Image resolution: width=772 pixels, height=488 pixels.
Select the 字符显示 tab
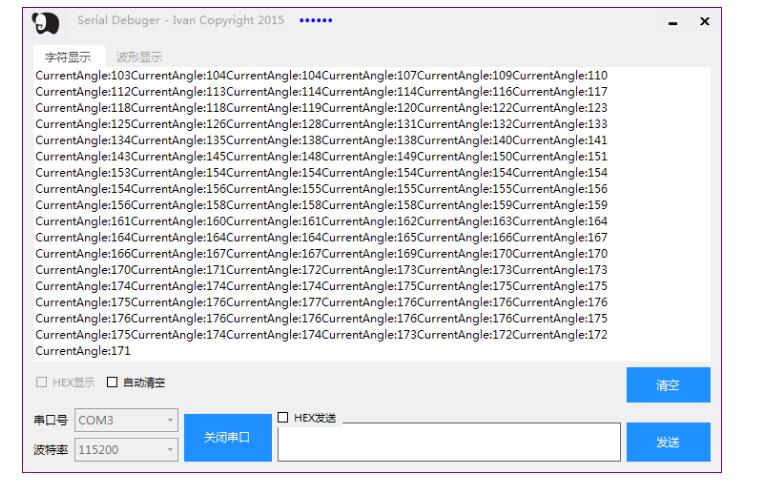(x=68, y=57)
